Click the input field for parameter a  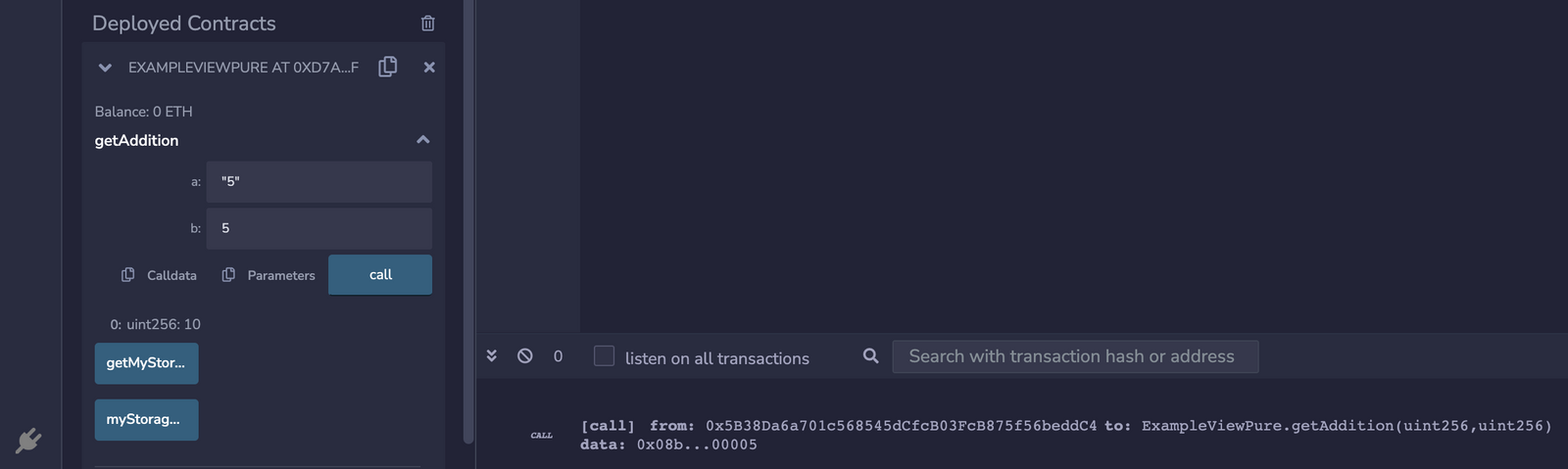coord(318,182)
